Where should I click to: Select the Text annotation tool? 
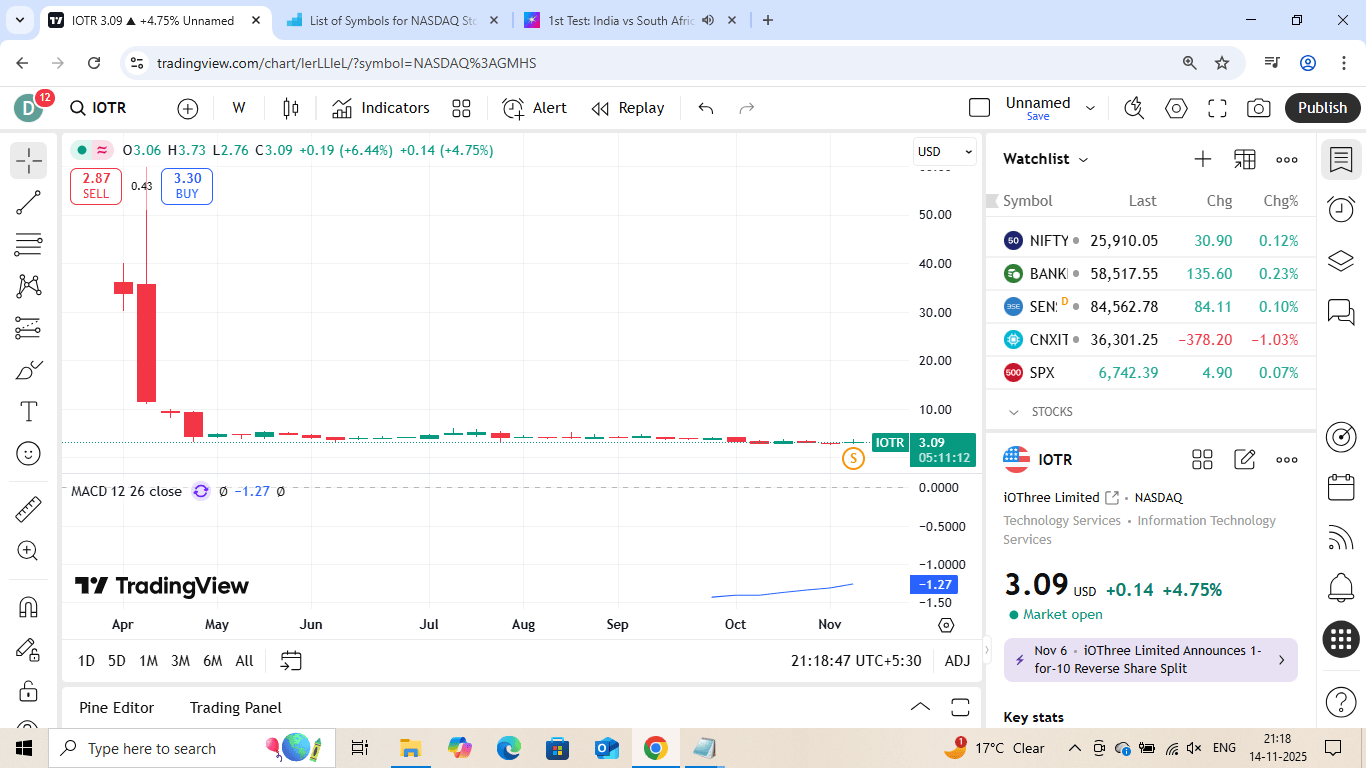(29, 412)
